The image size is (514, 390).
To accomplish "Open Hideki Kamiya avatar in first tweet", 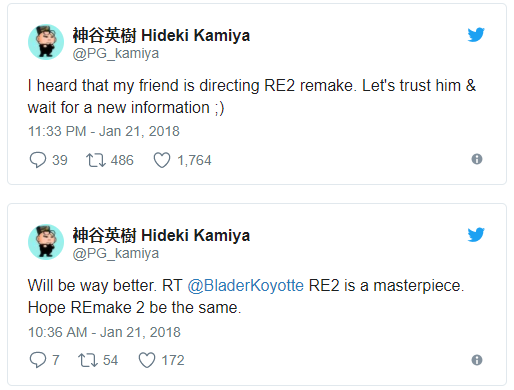I will click(x=46, y=42).
